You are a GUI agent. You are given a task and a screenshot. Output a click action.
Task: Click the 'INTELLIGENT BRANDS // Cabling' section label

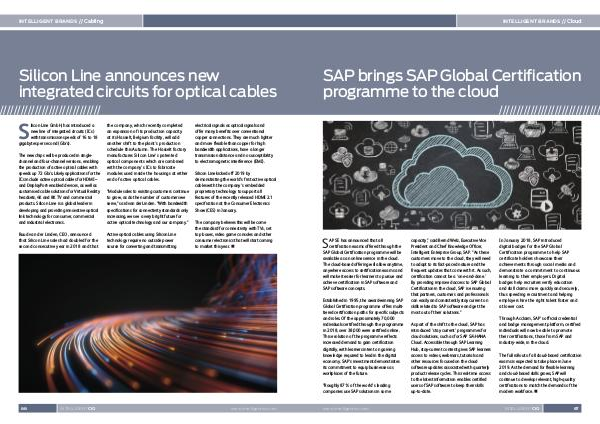click(x=61, y=21)
